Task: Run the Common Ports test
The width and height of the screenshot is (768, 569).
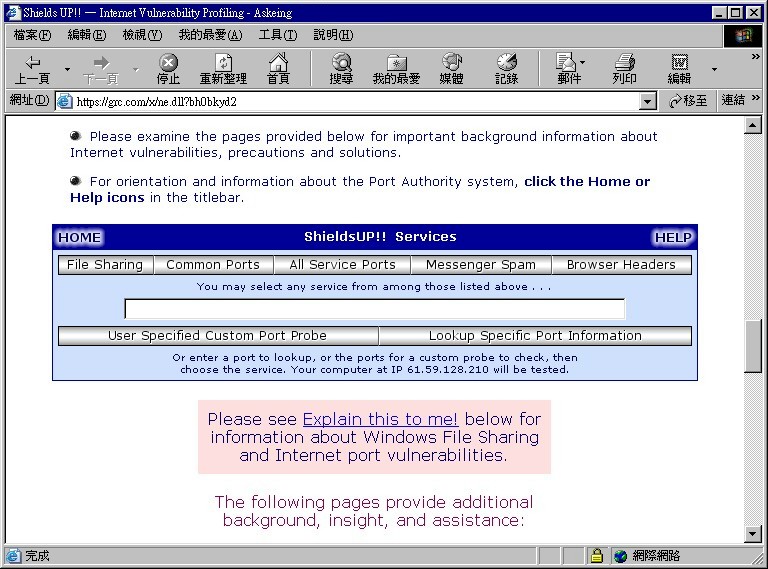Action: (213, 265)
